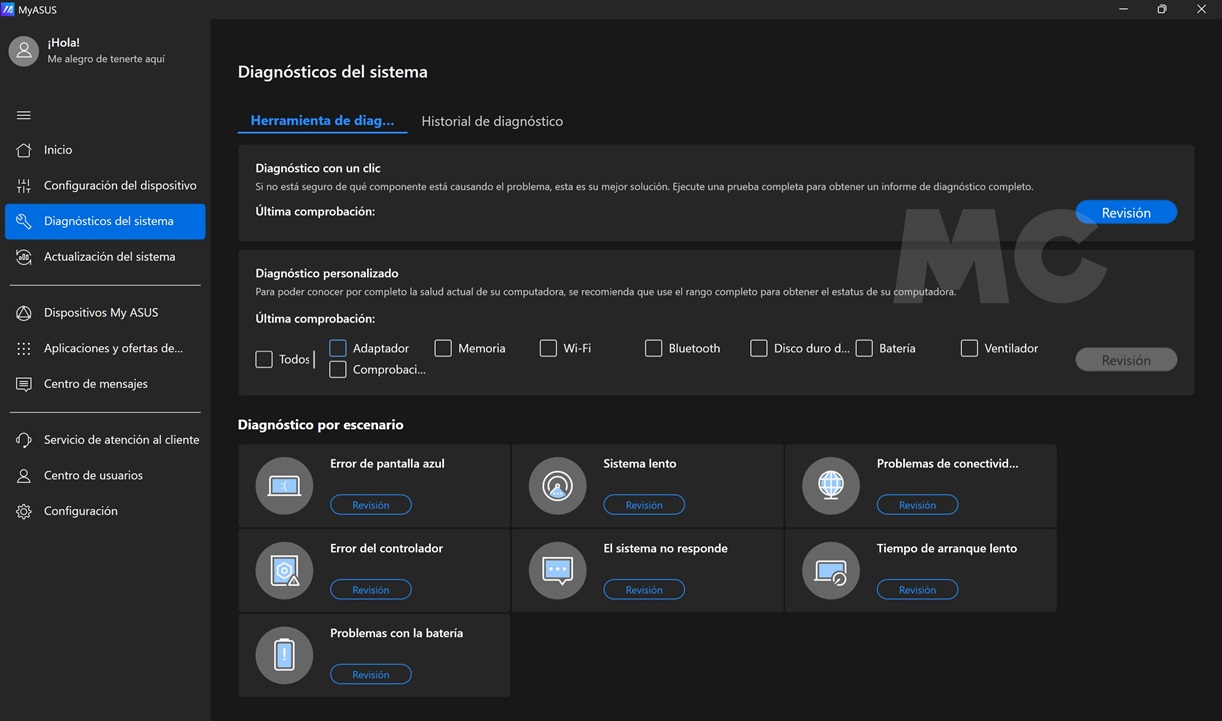Select the Batería diagnostic checkbox
This screenshot has width=1222, height=721.
(x=864, y=348)
